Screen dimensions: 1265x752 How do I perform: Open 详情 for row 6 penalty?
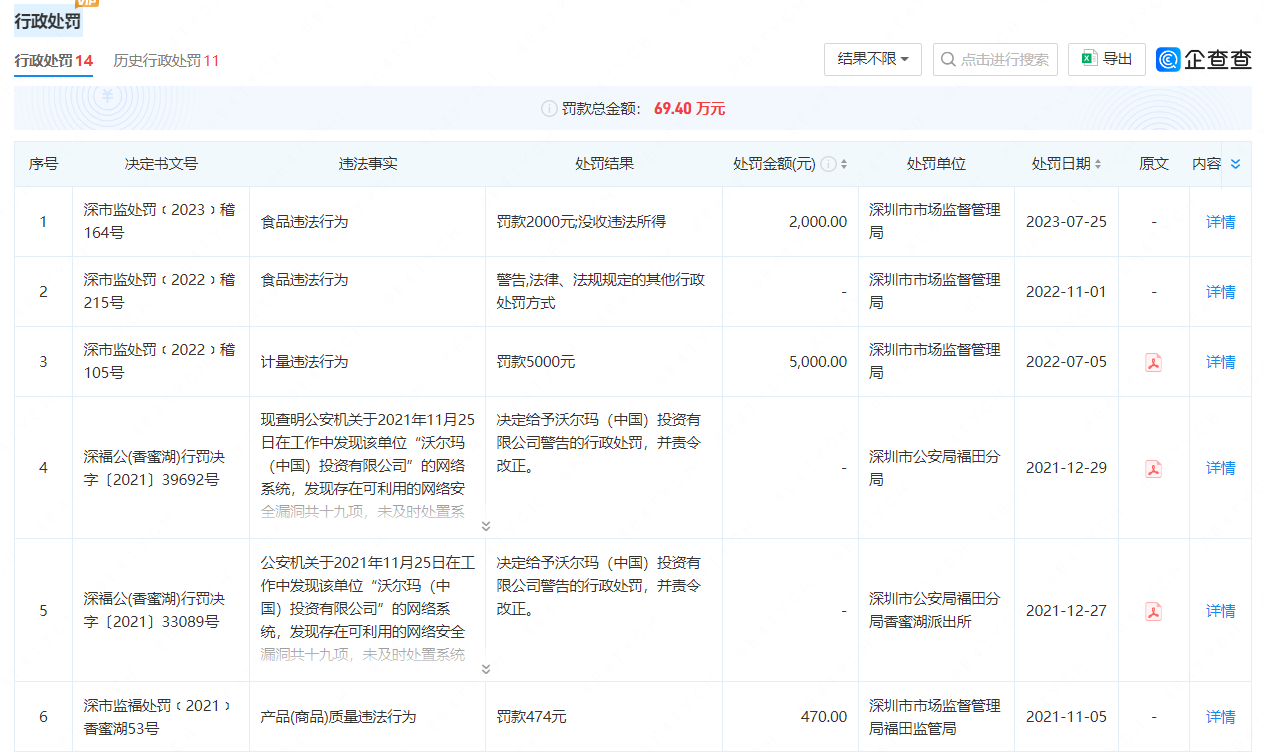1220,717
